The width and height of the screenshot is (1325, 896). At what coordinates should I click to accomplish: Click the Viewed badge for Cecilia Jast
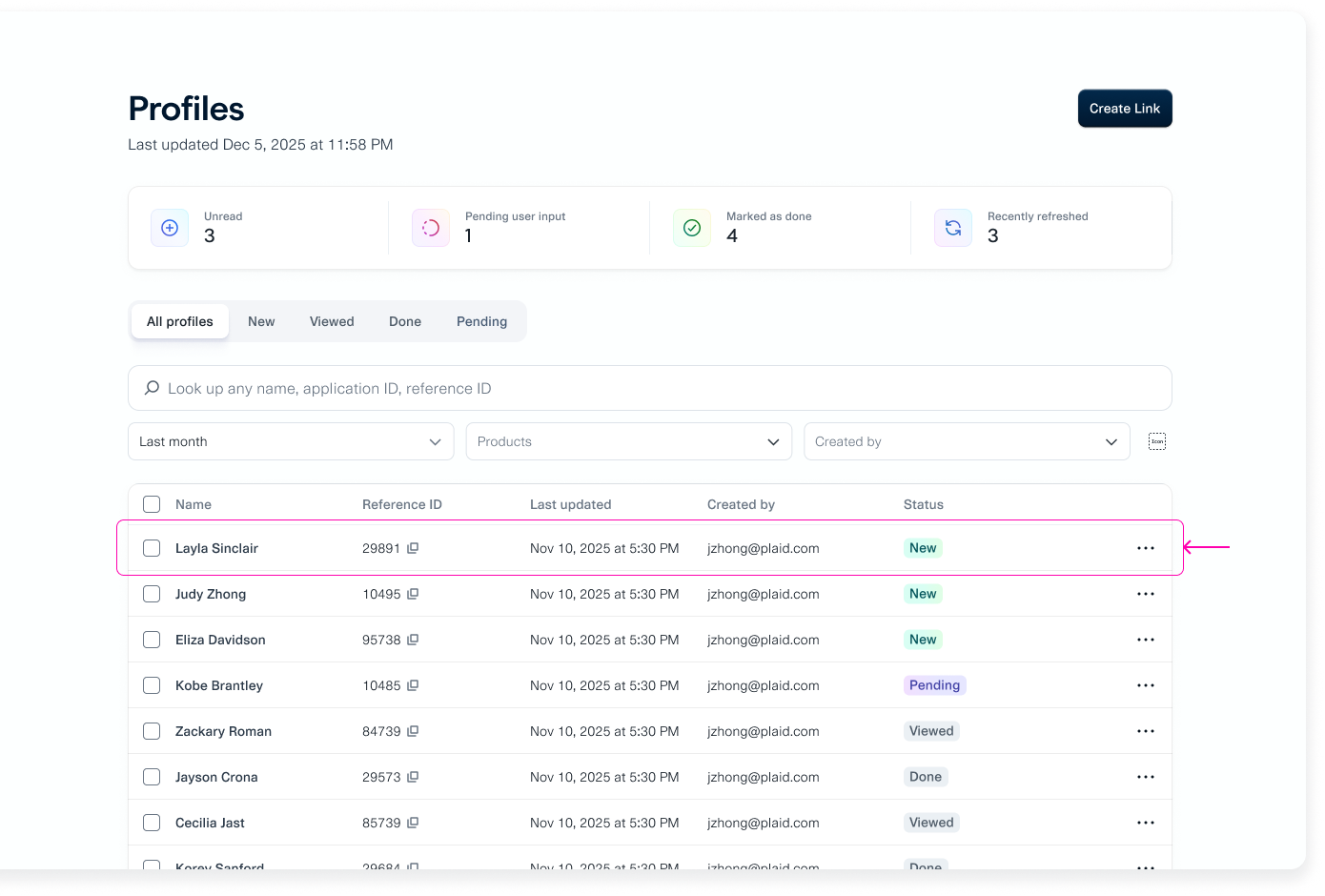931,823
